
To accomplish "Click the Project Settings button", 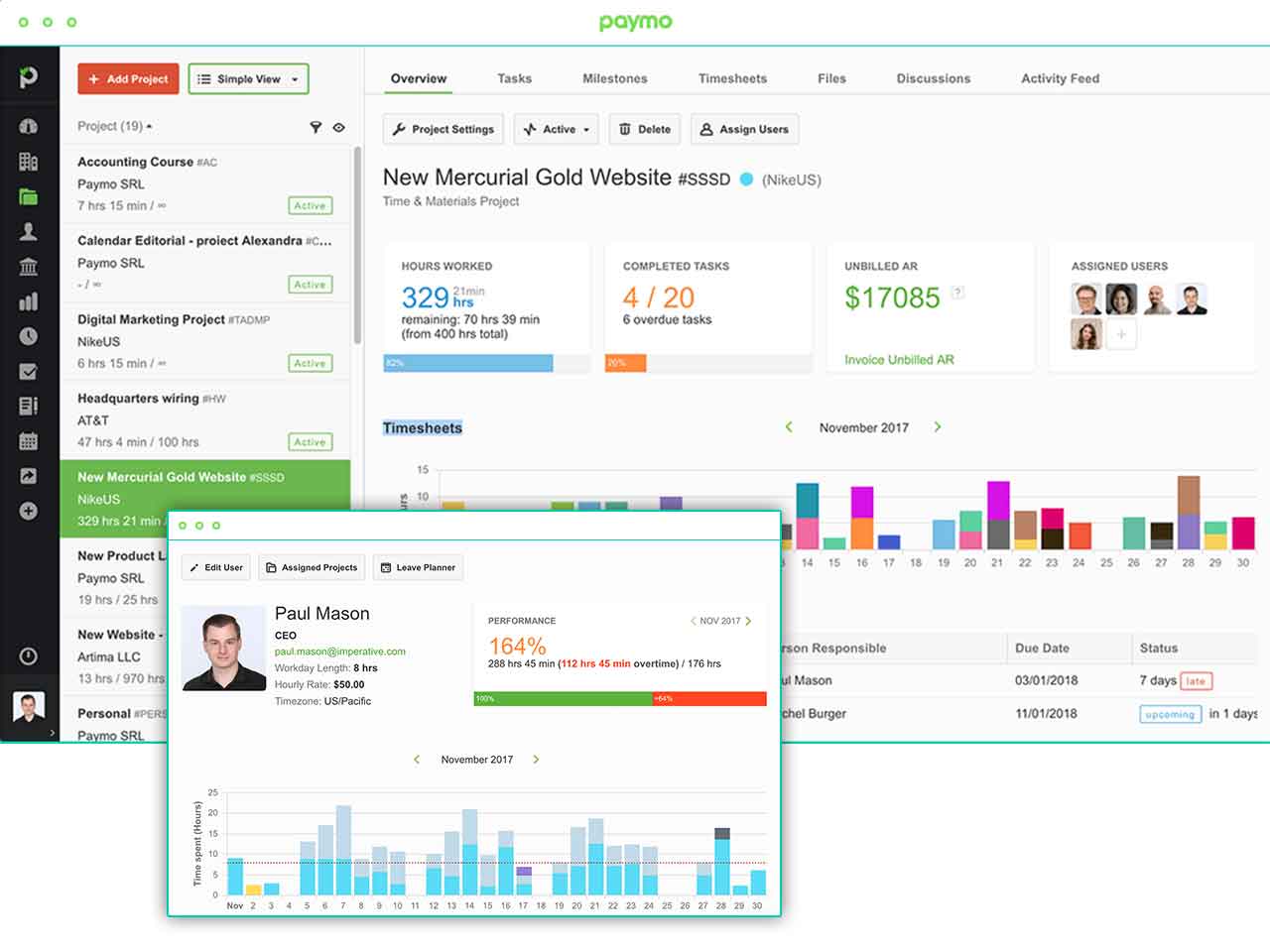I will [444, 129].
